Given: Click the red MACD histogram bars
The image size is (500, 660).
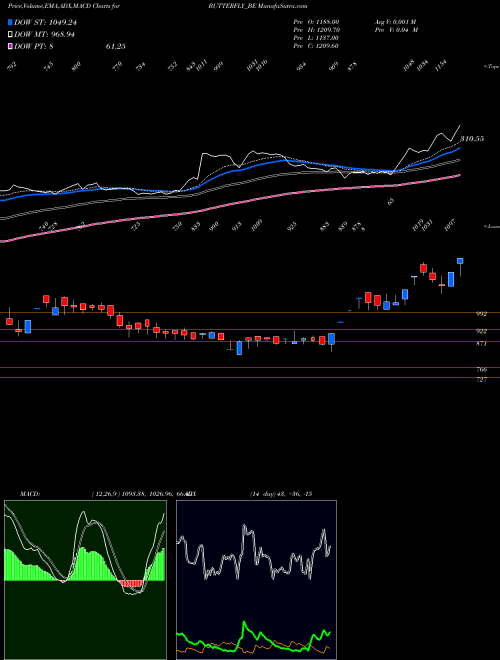Looking at the screenshot, I should [x=131, y=583].
